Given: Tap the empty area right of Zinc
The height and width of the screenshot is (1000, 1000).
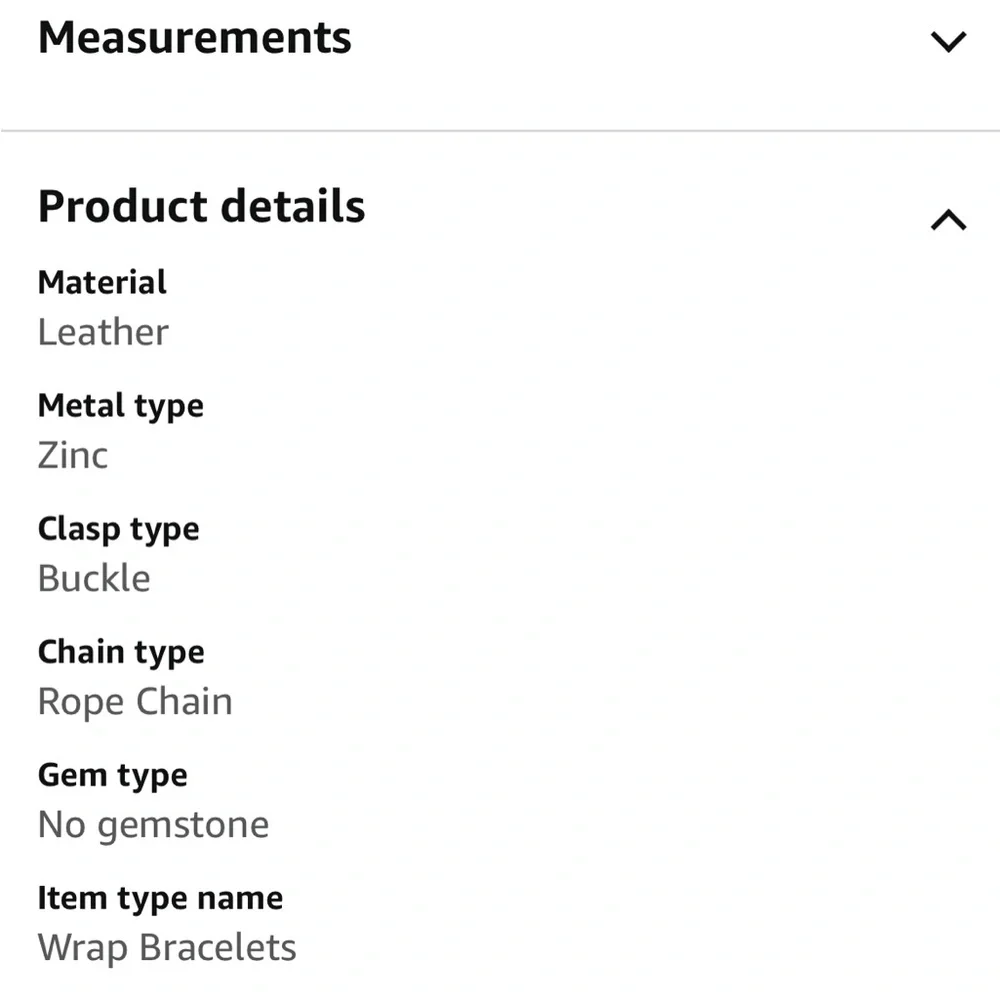Looking at the screenshot, I should pyautogui.click(x=548, y=455).
